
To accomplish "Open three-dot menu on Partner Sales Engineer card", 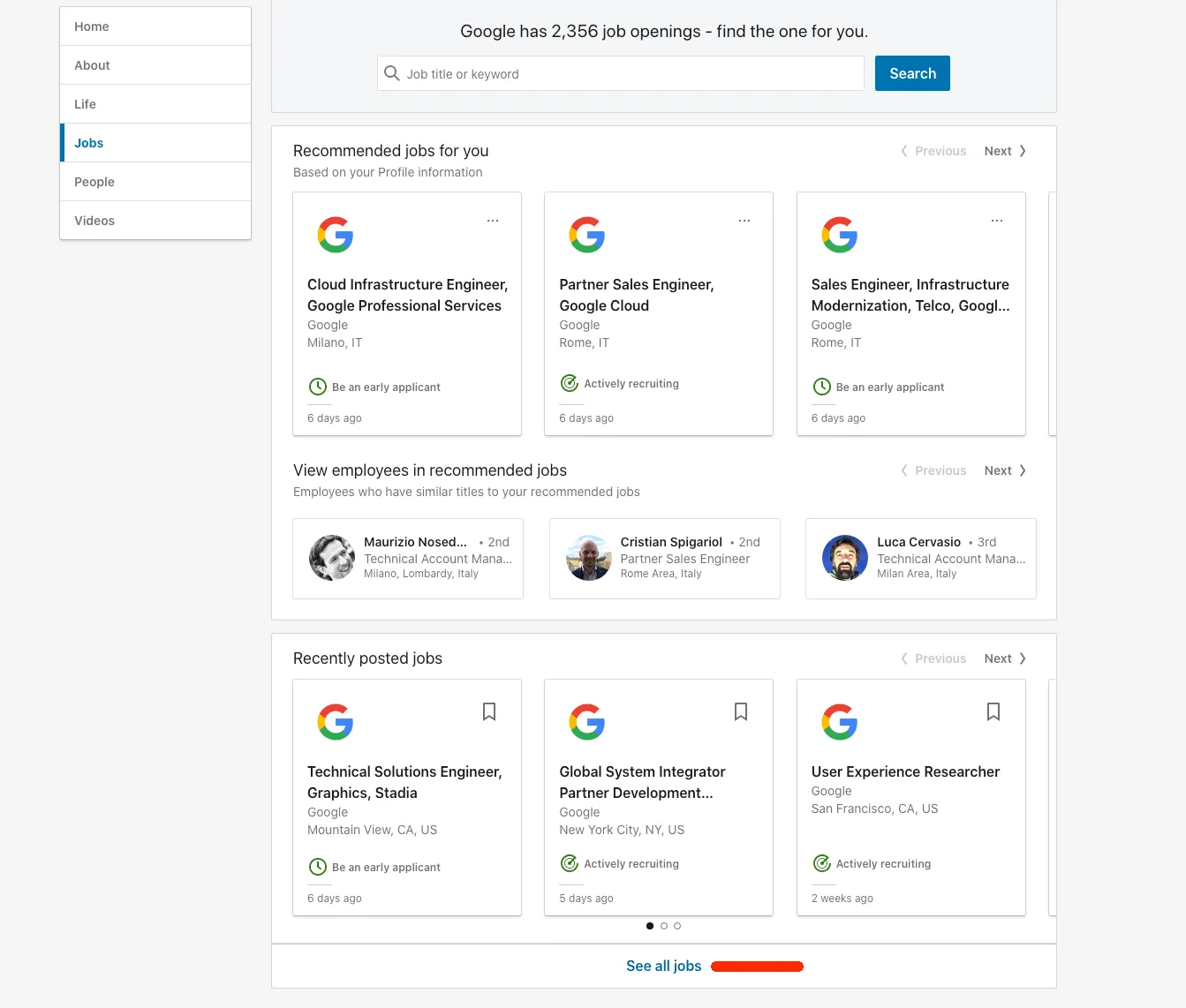I will coord(744,221).
